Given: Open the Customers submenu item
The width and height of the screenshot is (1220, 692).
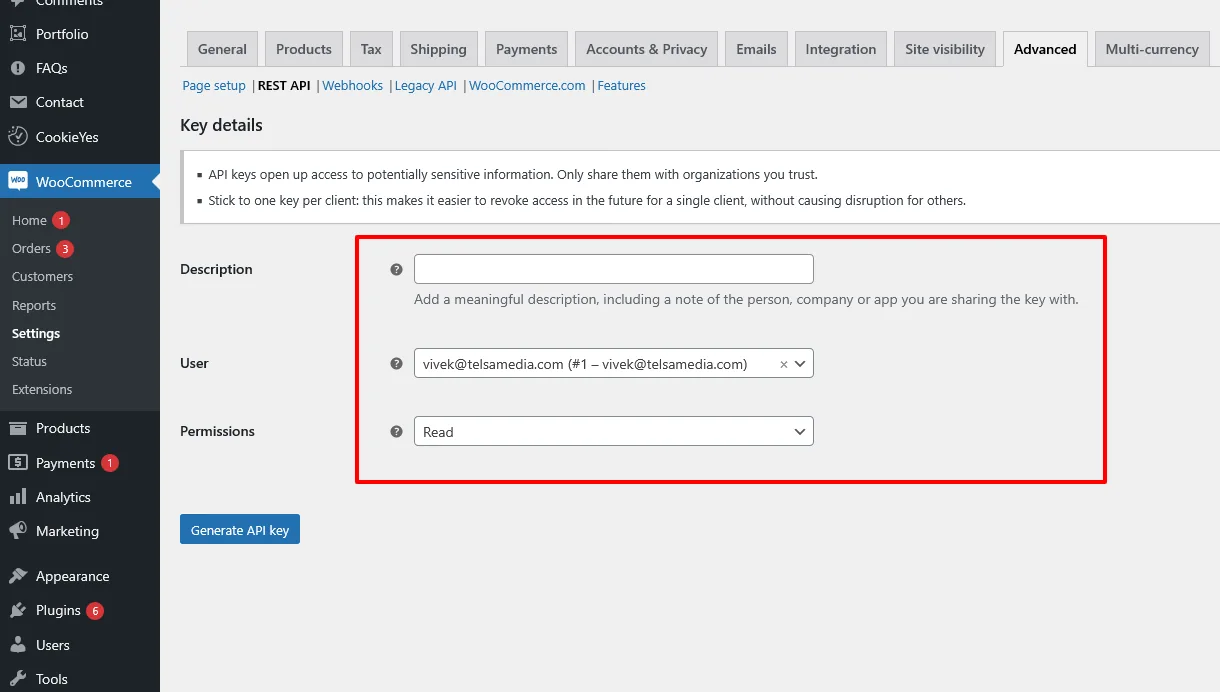Looking at the screenshot, I should pos(42,276).
